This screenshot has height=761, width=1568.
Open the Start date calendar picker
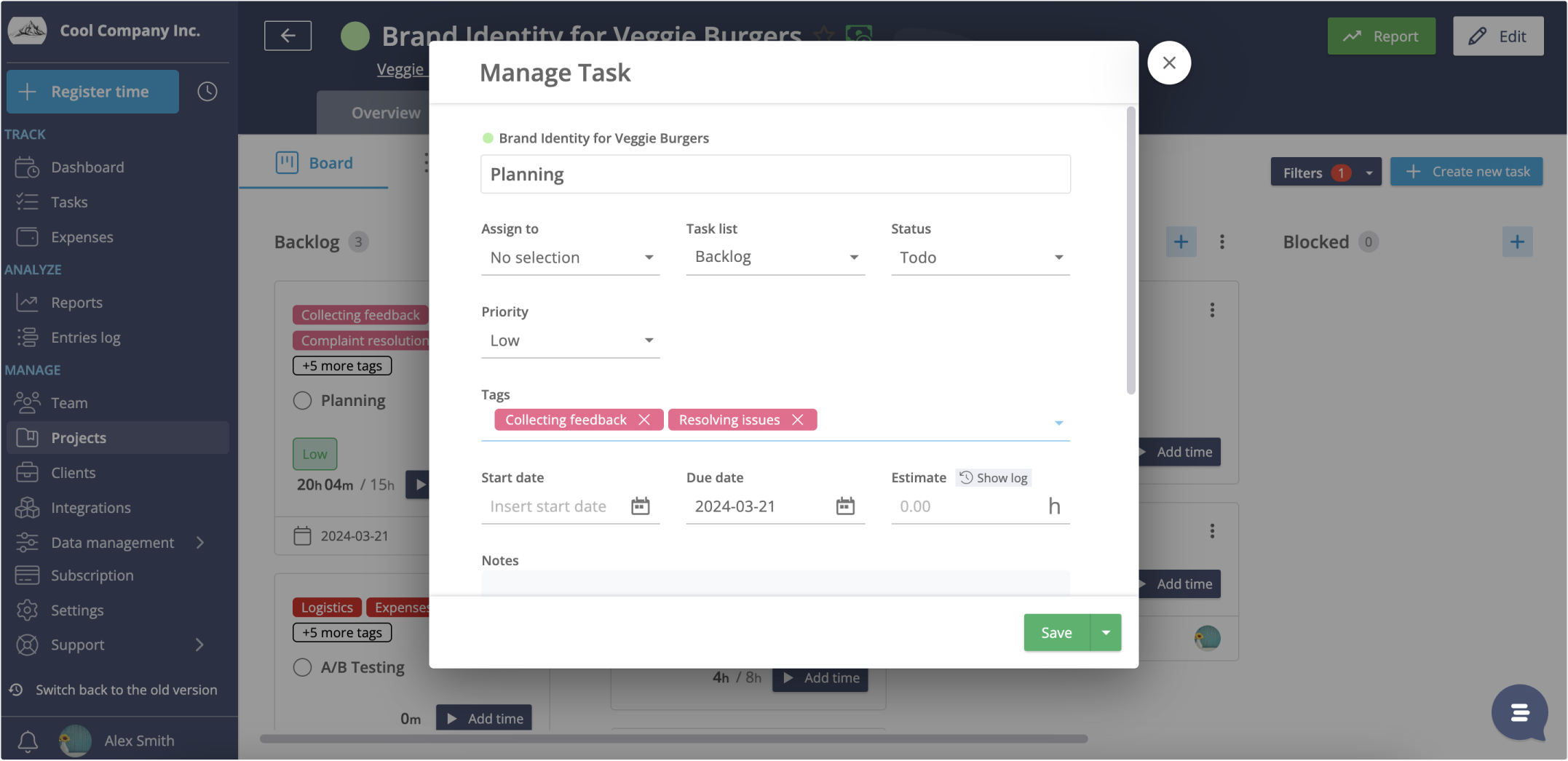point(640,506)
